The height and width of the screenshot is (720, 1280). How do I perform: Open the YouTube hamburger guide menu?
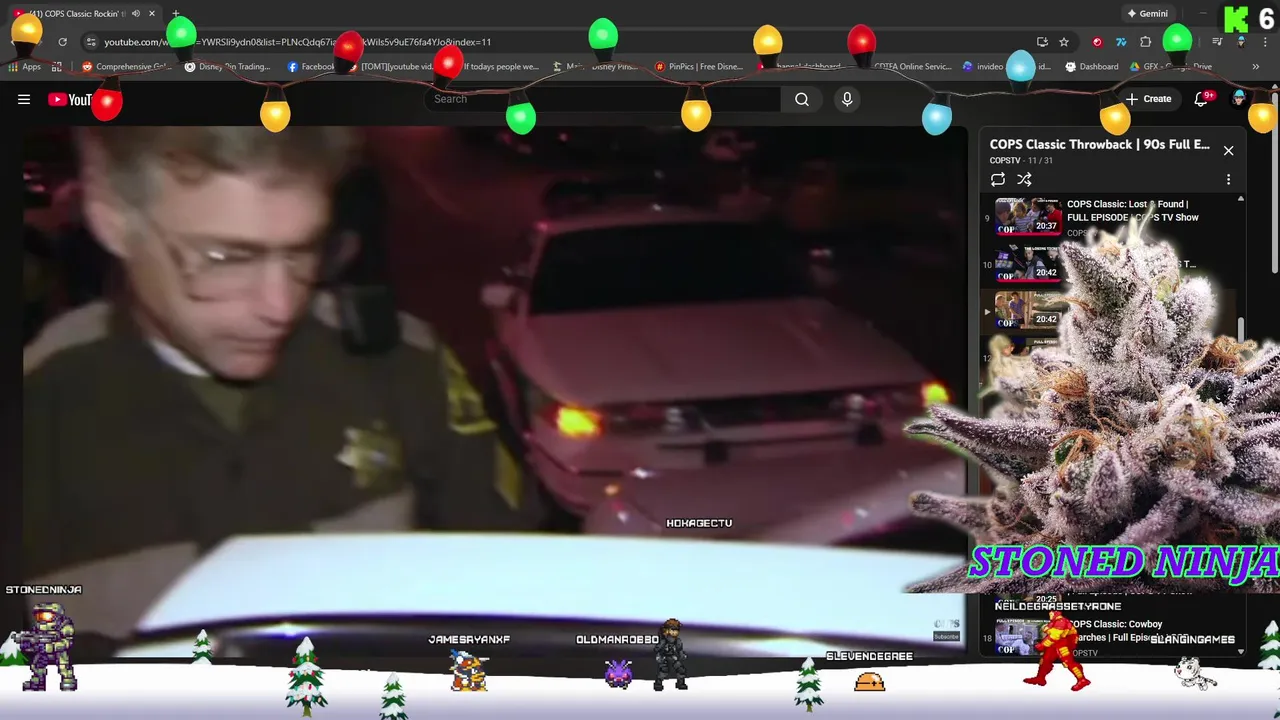click(x=24, y=99)
